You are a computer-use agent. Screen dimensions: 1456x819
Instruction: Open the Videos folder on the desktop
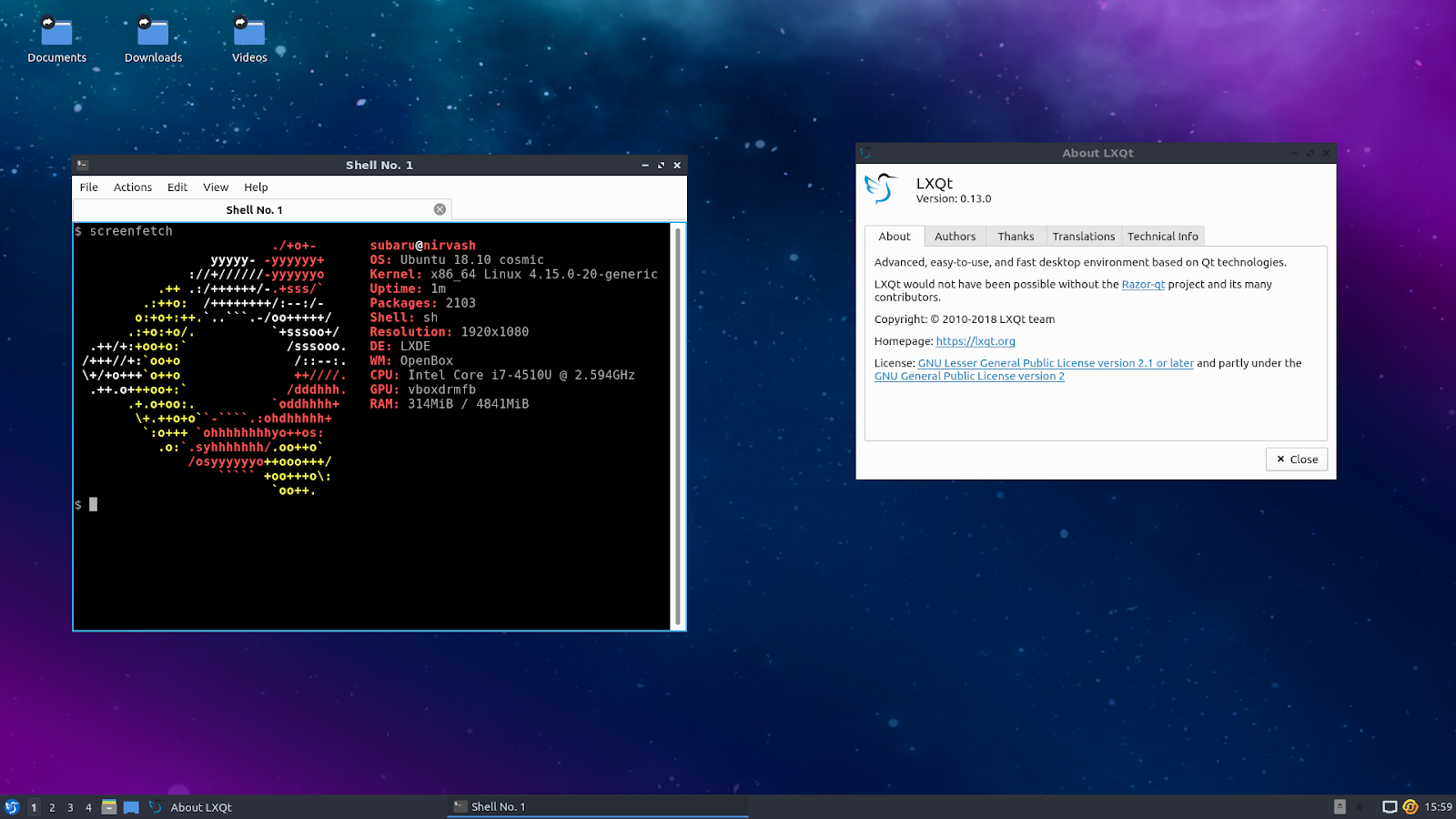(248, 32)
